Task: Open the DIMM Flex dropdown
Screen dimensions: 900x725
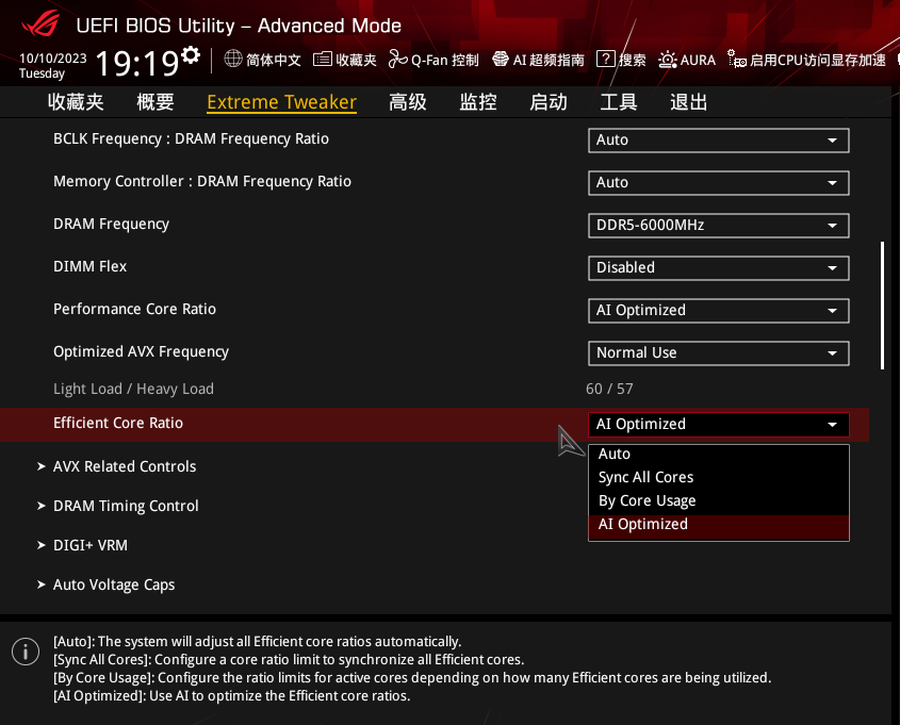Action: (x=718, y=268)
